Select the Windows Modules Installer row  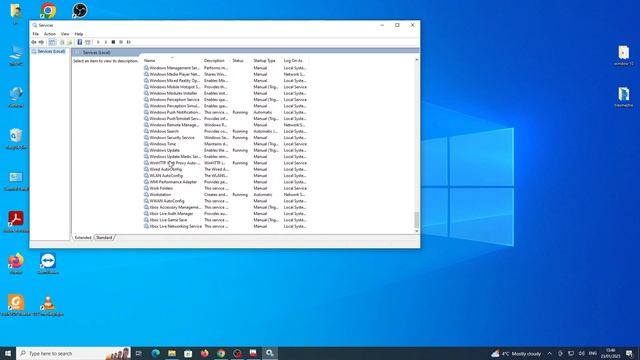[x=225, y=93]
